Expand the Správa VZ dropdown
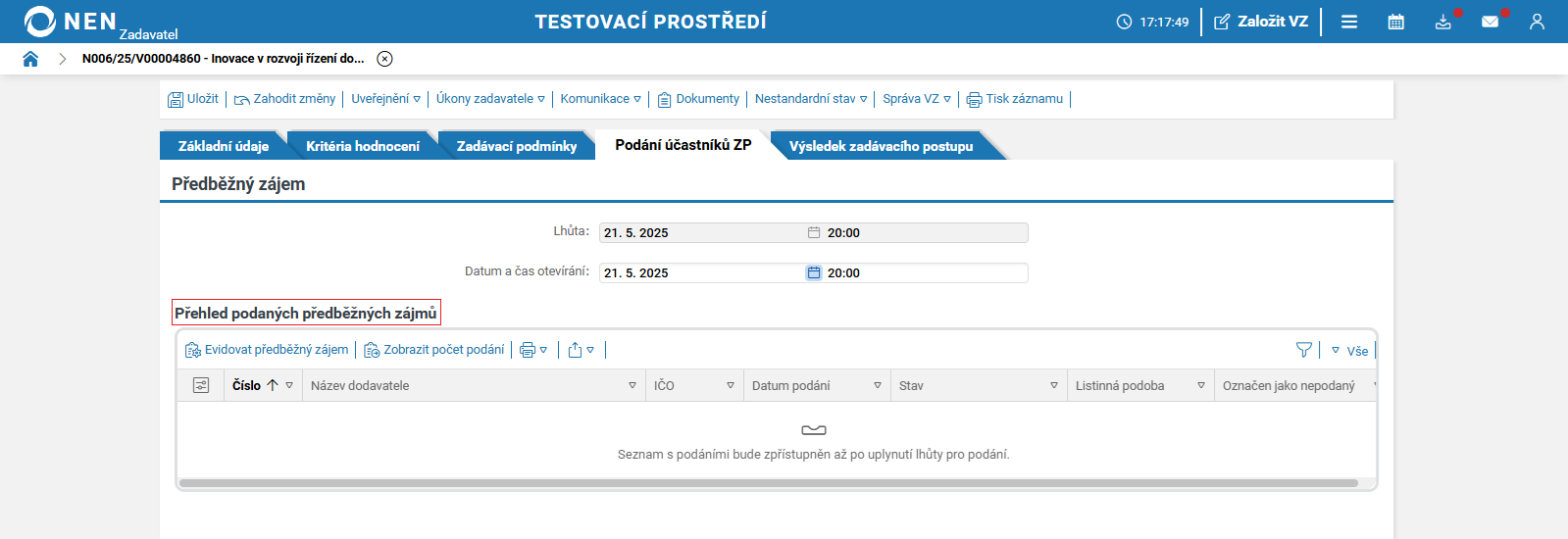 (x=917, y=99)
